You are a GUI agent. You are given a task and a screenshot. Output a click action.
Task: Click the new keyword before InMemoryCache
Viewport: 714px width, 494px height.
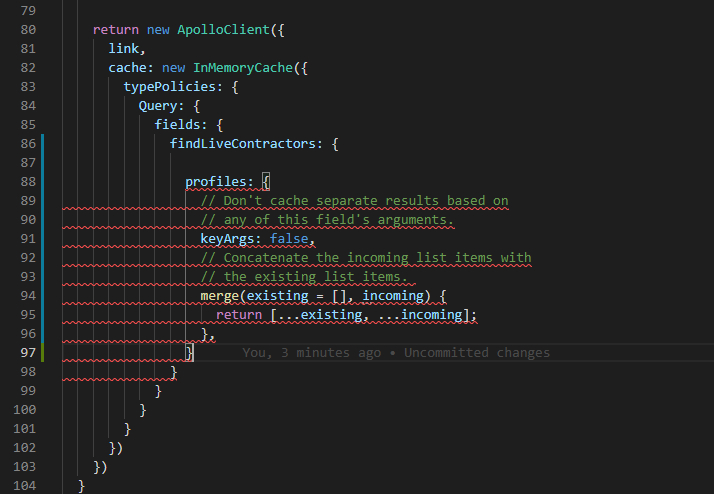tap(173, 68)
